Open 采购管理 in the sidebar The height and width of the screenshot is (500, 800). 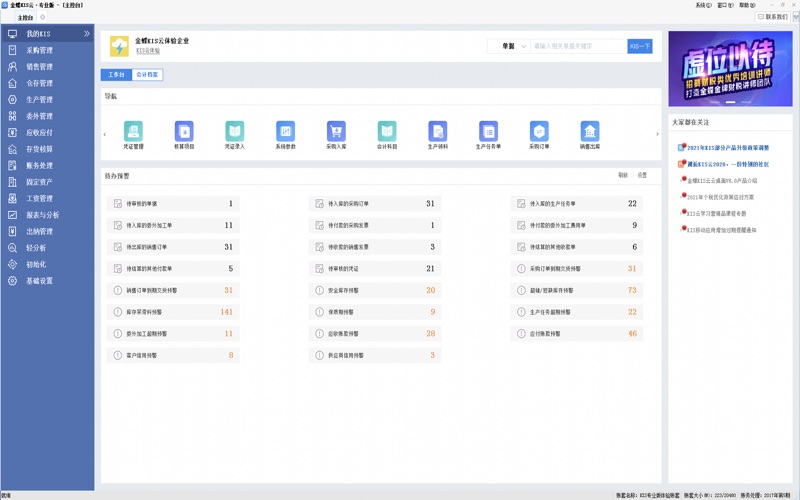39,50
